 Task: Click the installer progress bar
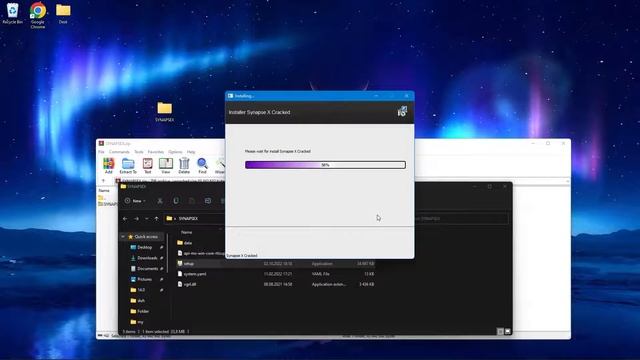point(325,165)
